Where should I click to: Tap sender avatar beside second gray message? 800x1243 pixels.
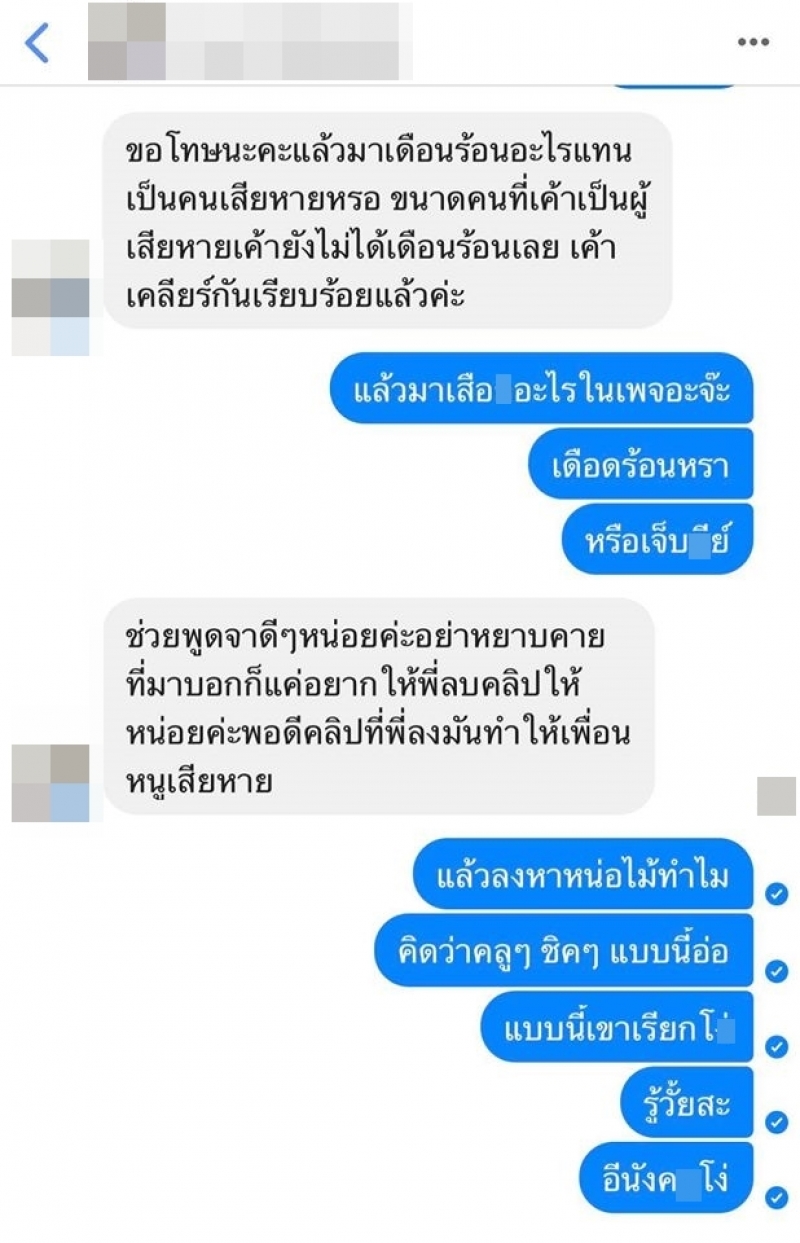[x=50, y=783]
